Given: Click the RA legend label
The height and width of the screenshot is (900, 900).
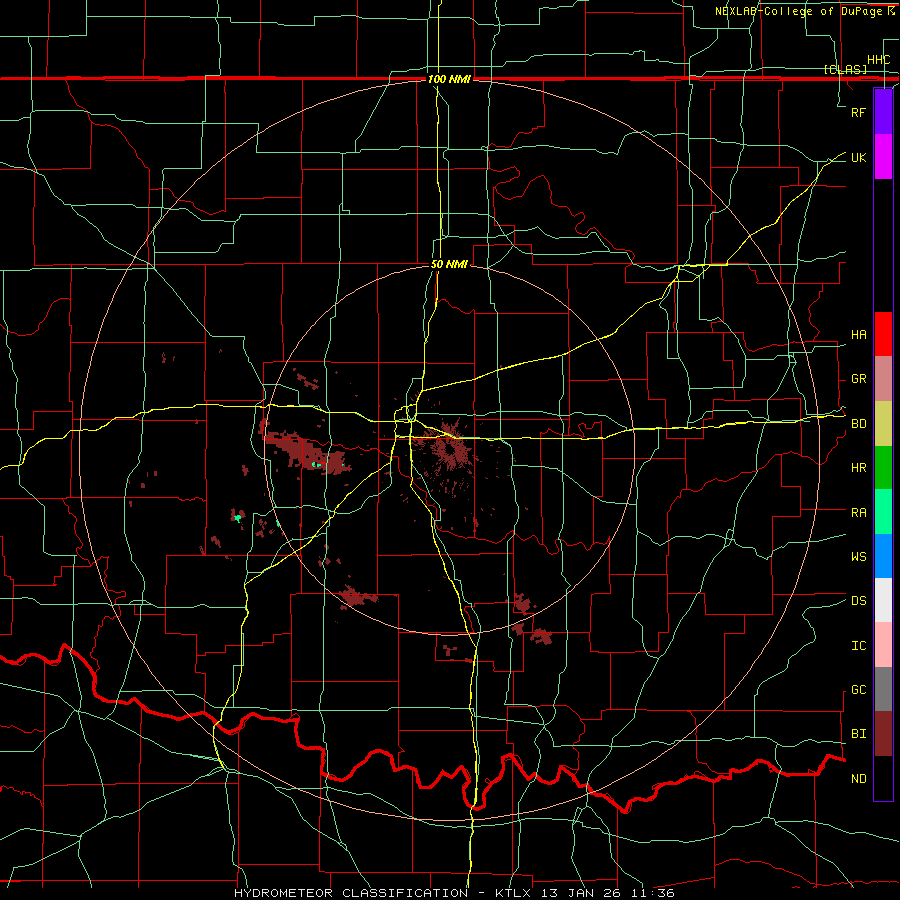Looking at the screenshot, I should tap(858, 513).
